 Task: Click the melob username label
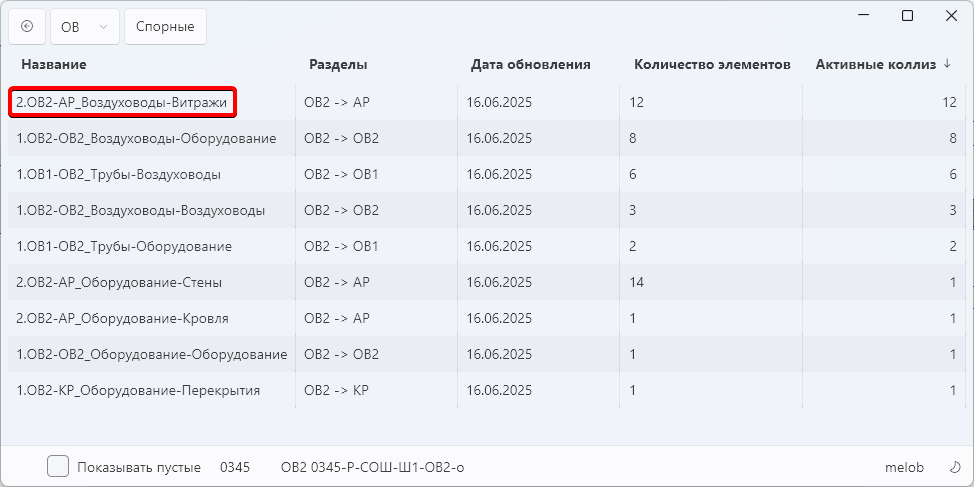point(904,467)
